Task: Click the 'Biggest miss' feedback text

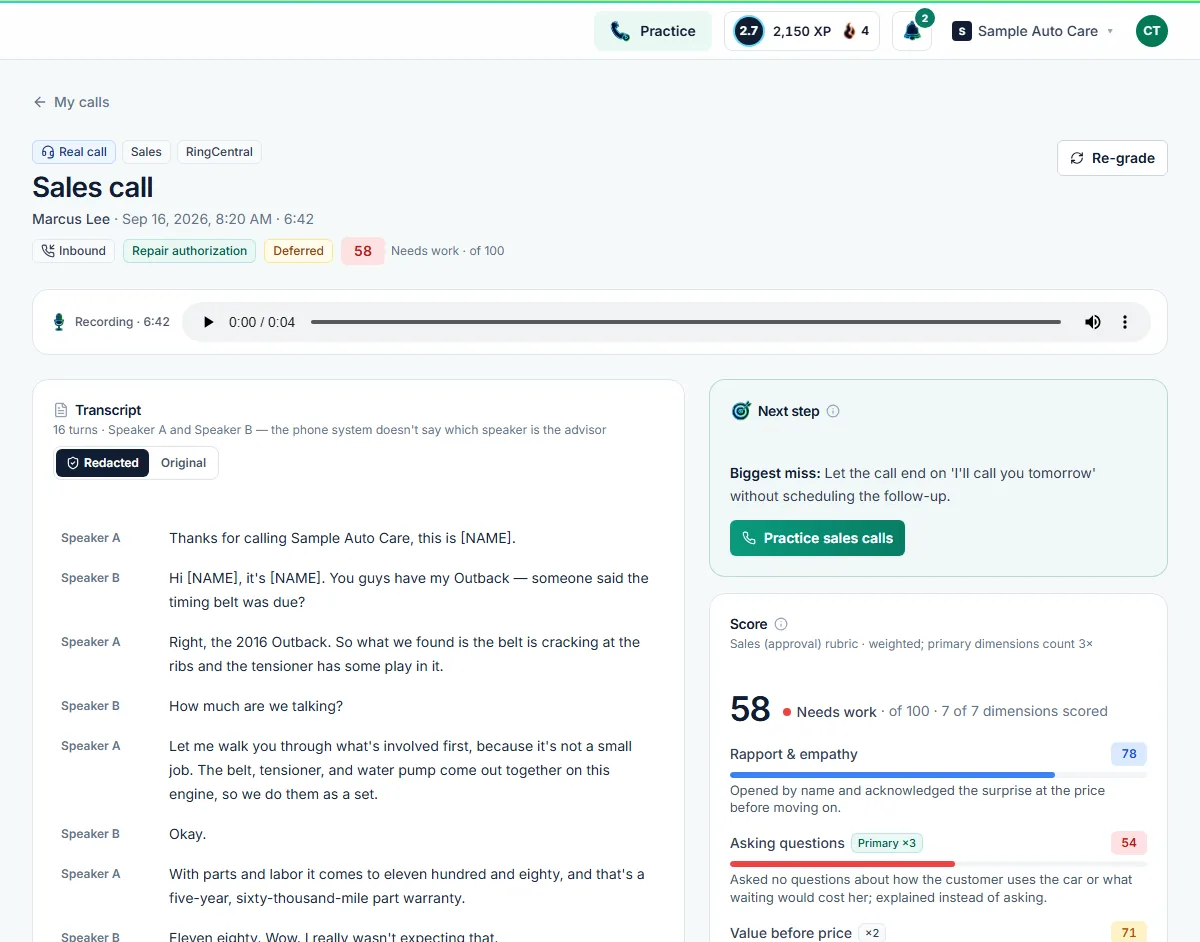Action: coord(913,484)
